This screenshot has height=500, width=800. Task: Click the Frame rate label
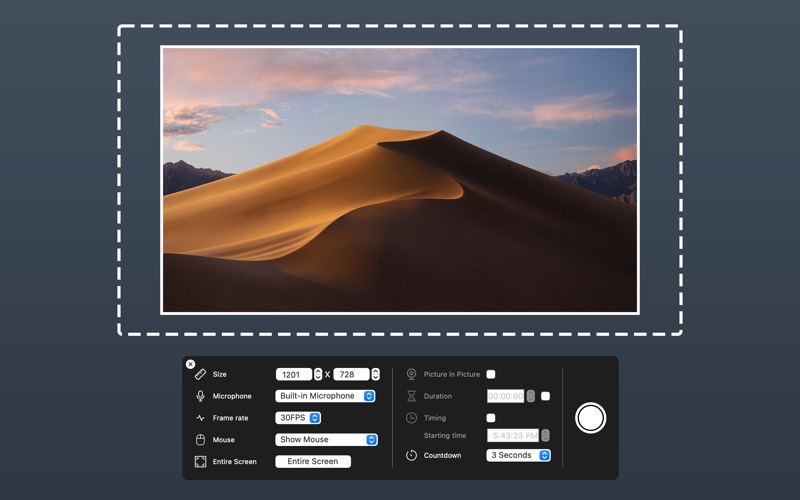pyautogui.click(x=231, y=418)
